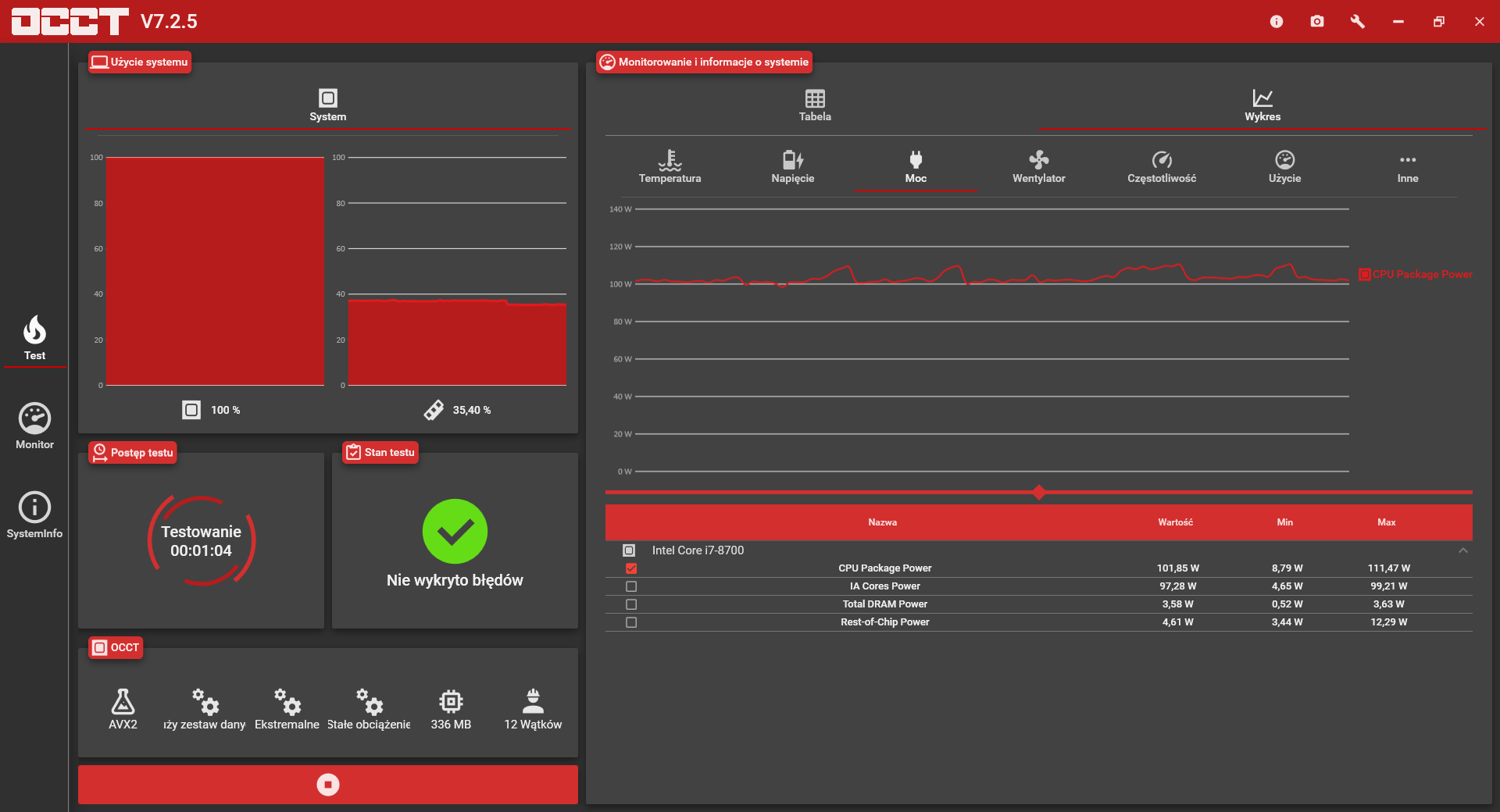Open the Test section flame icon

click(34, 330)
